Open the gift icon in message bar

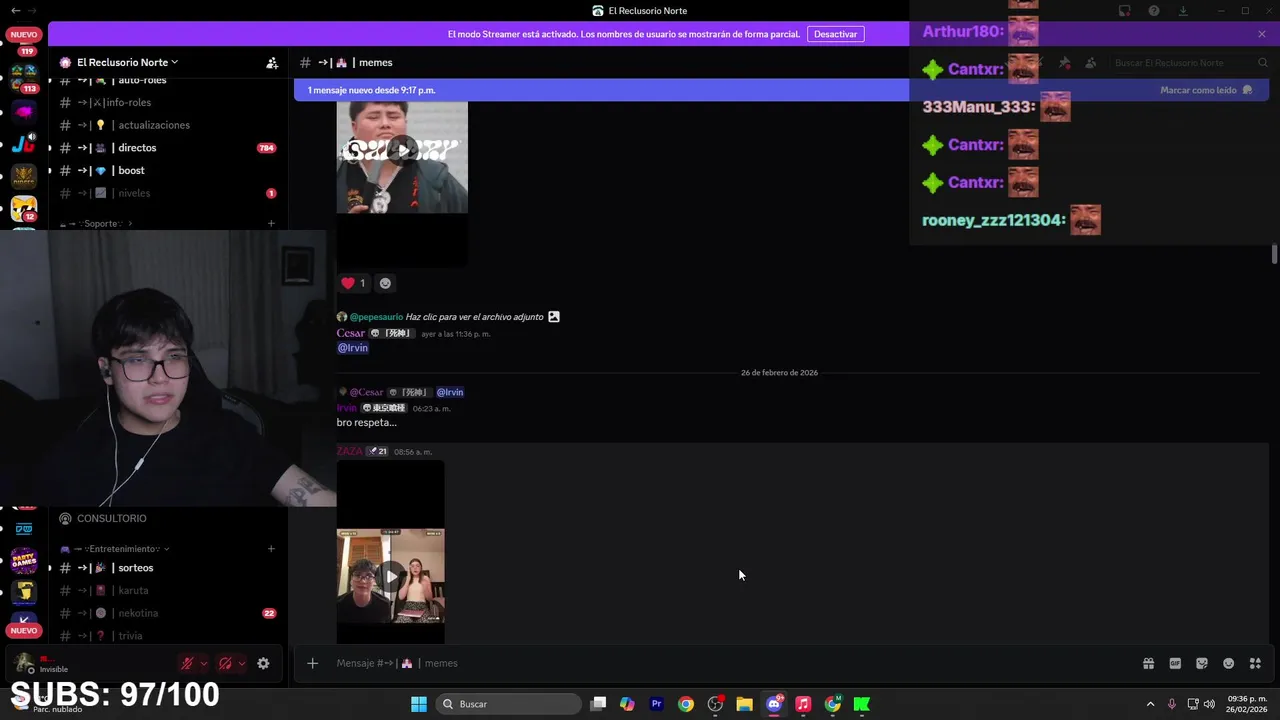1148,663
